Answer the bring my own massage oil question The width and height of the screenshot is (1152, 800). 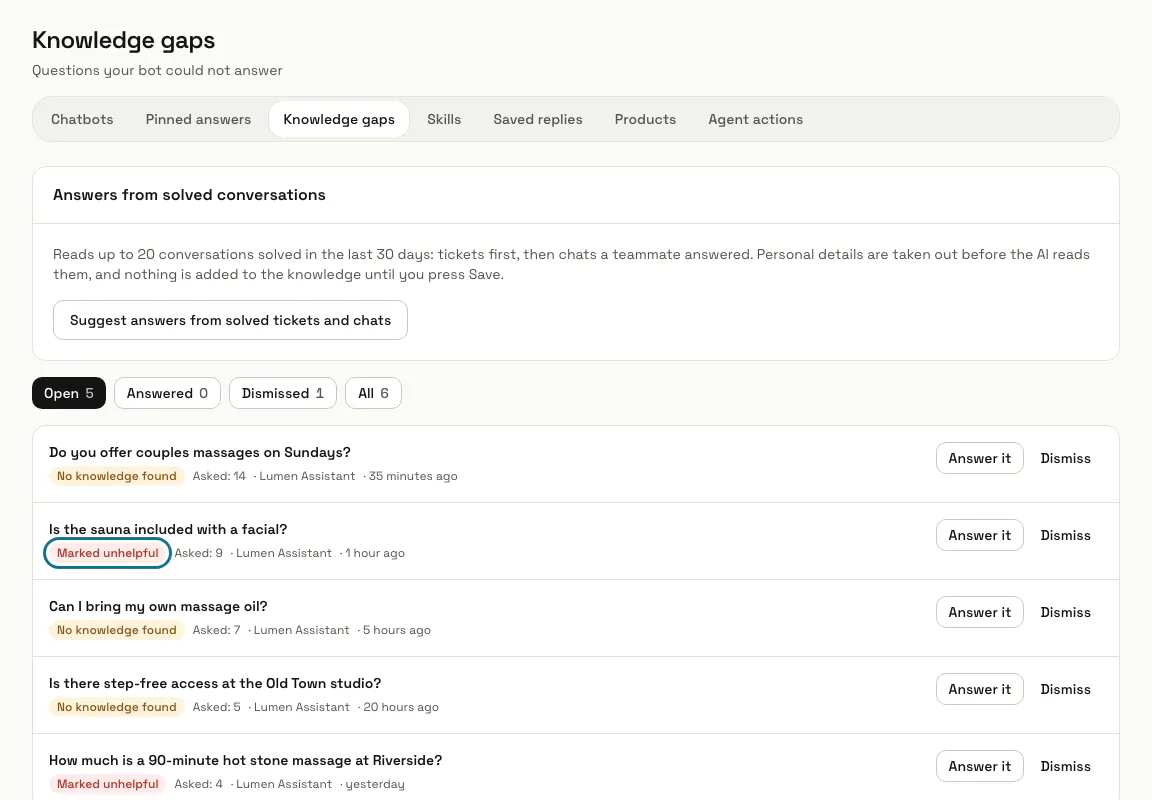click(979, 613)
